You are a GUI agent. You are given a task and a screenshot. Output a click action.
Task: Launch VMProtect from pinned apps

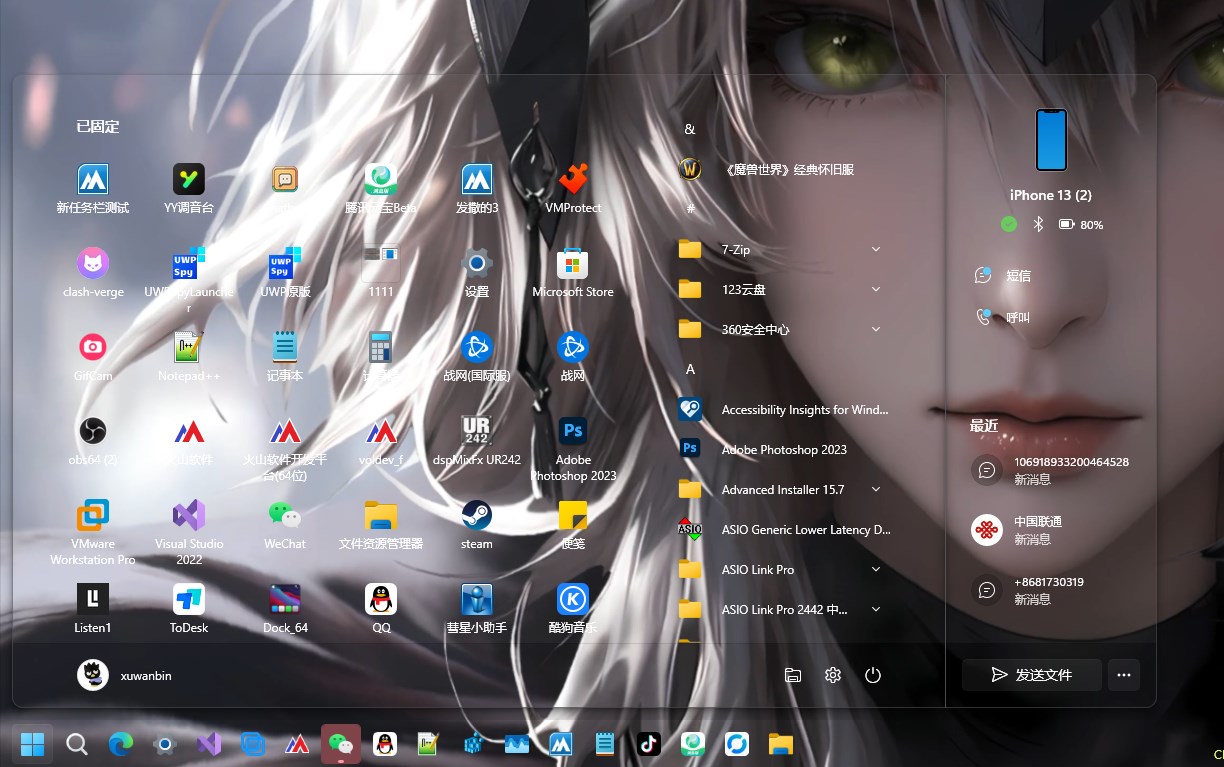(573, 189)
